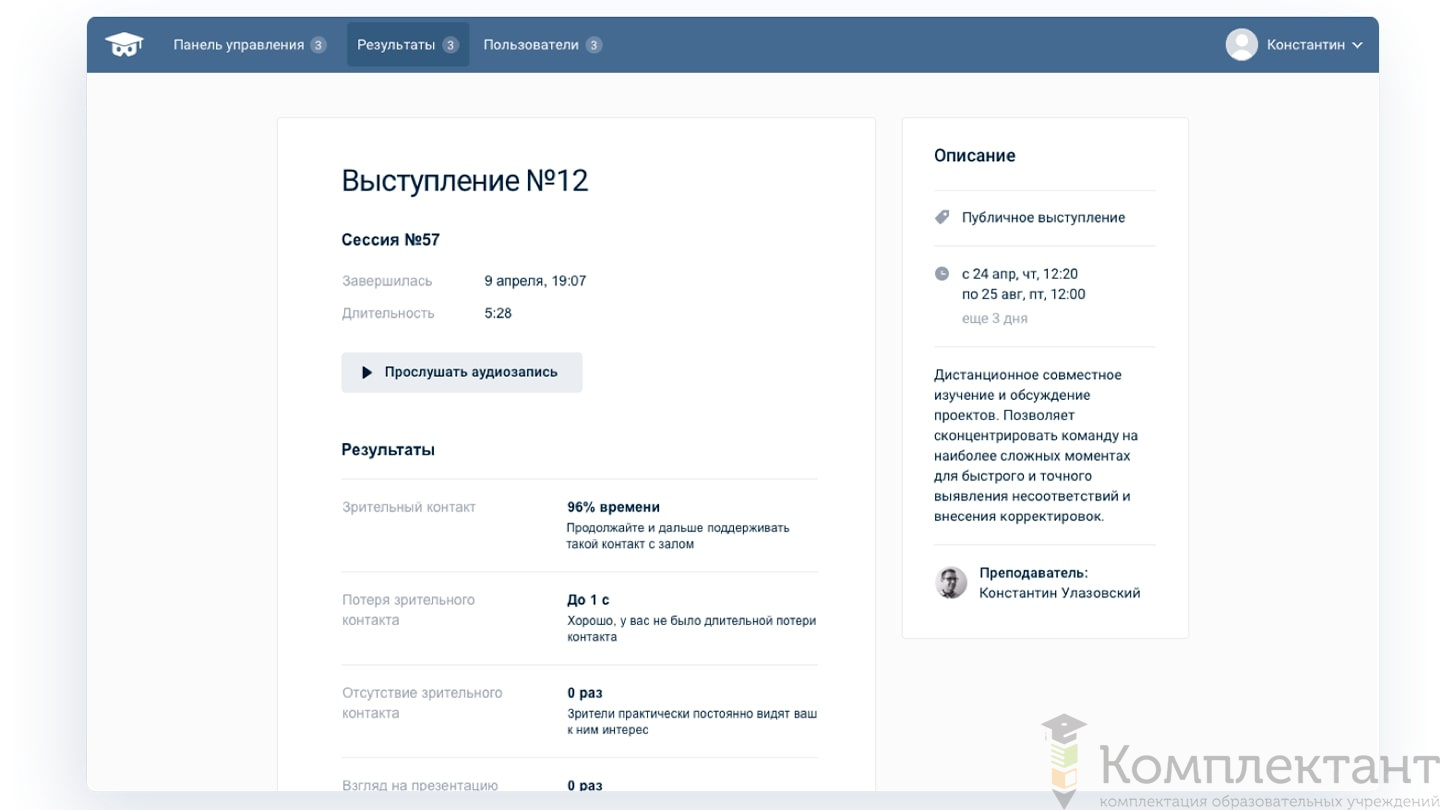The width and height of the screenshot is (1440, 810).
Task: Click the Выступление №12 heading
Action: (x=465, y=181)
